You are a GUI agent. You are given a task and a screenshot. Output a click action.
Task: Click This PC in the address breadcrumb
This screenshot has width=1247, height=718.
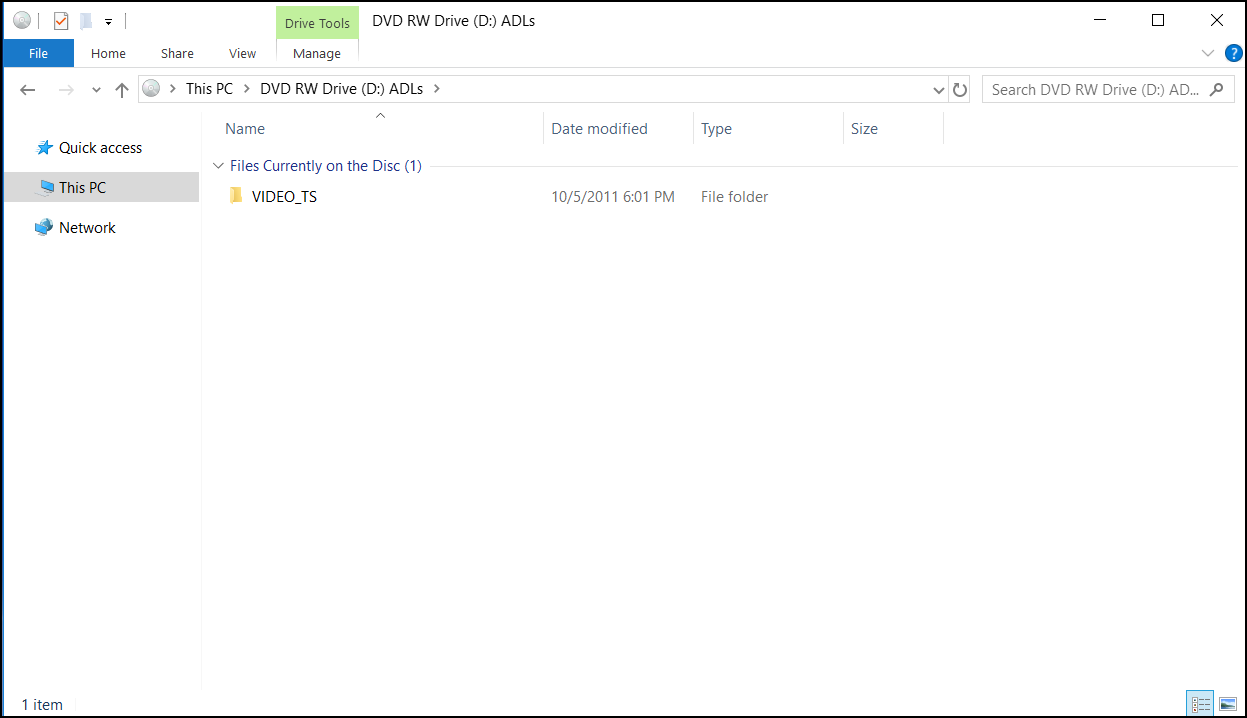click(x=209, y=88)
